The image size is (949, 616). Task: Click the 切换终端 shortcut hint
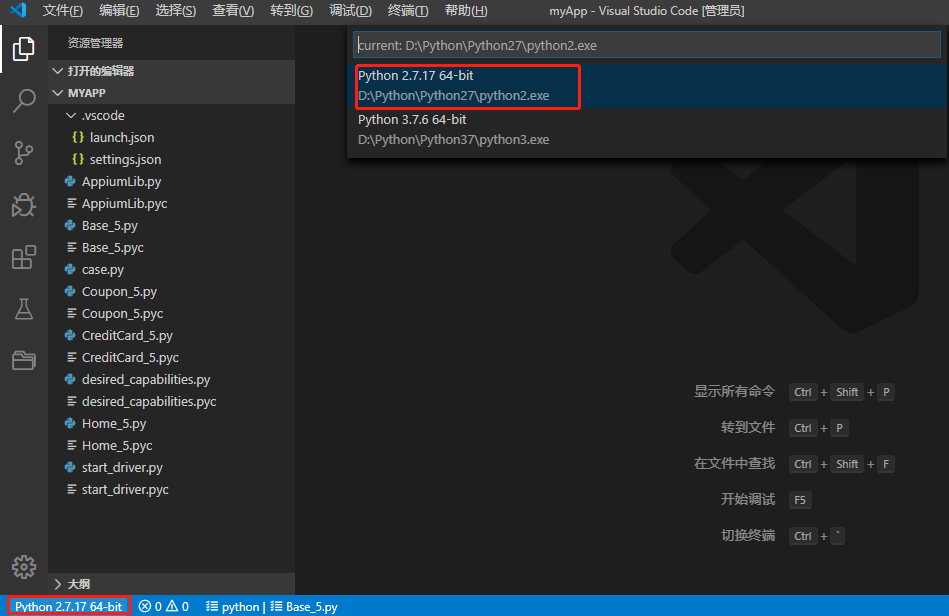(748, 536)
